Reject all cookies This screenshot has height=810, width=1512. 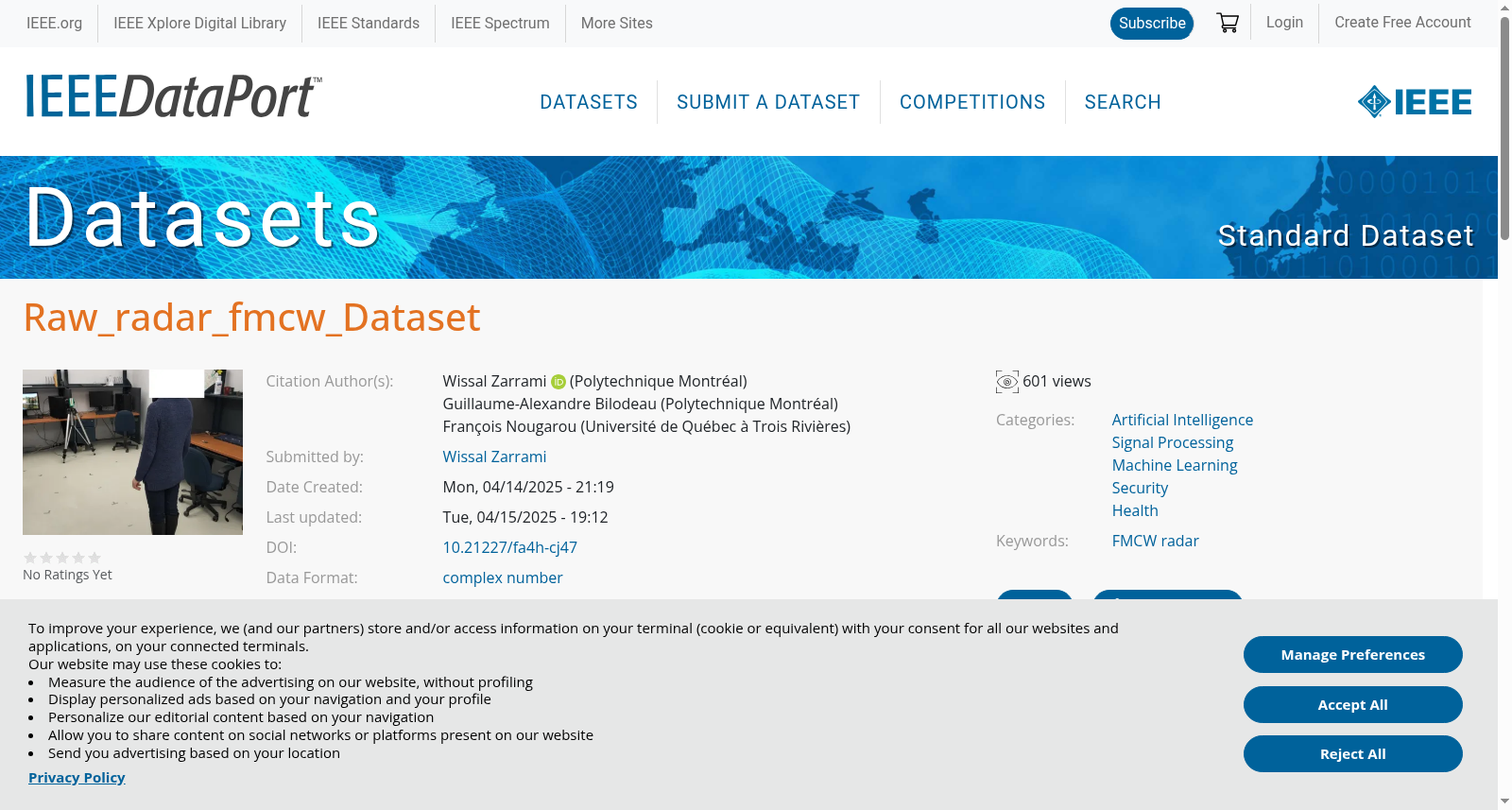1353,754
